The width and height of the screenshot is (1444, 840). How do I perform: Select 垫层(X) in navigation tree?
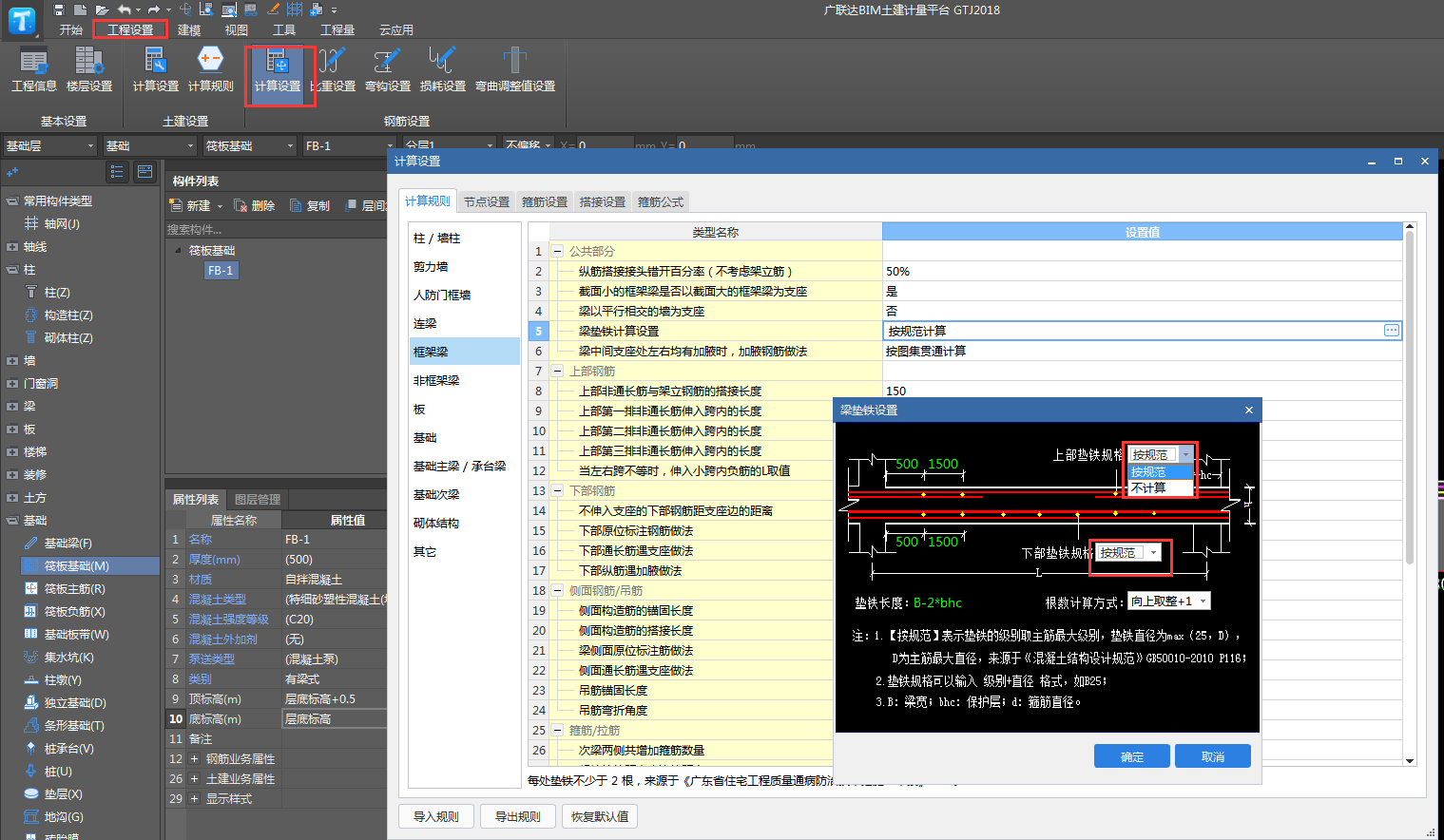pyautogui.click(x=64, y=793)
